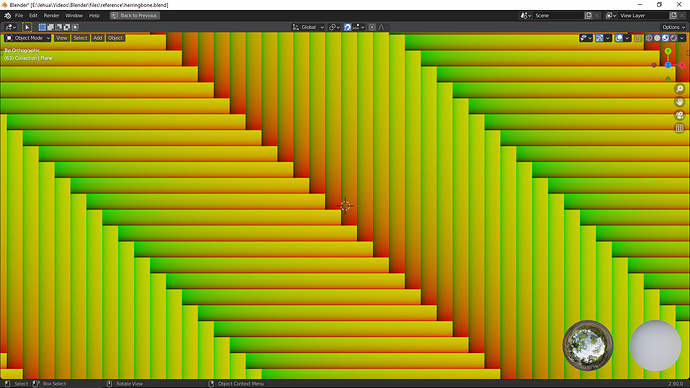690x388 pixels.
Task: Open the viewport View menu
Action: point(62,38)
